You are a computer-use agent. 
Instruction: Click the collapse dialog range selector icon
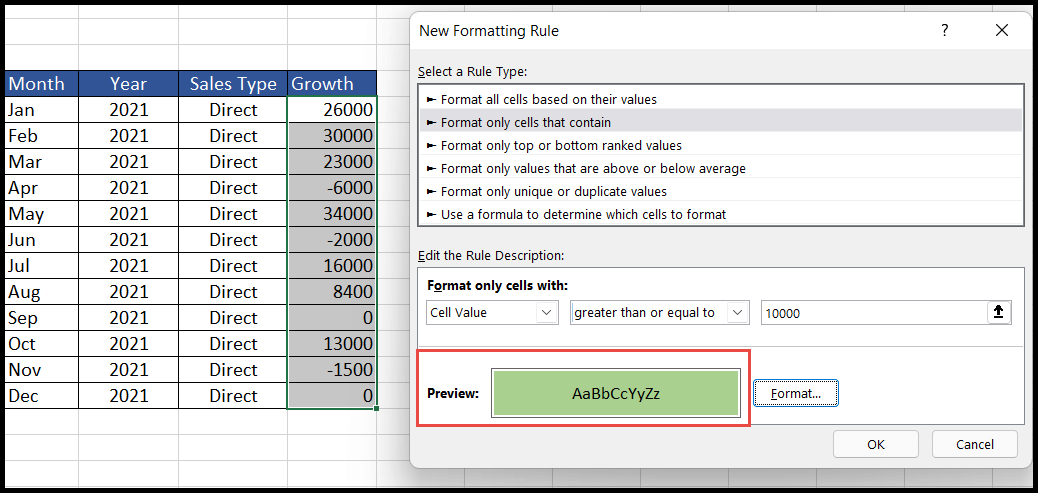998,313
